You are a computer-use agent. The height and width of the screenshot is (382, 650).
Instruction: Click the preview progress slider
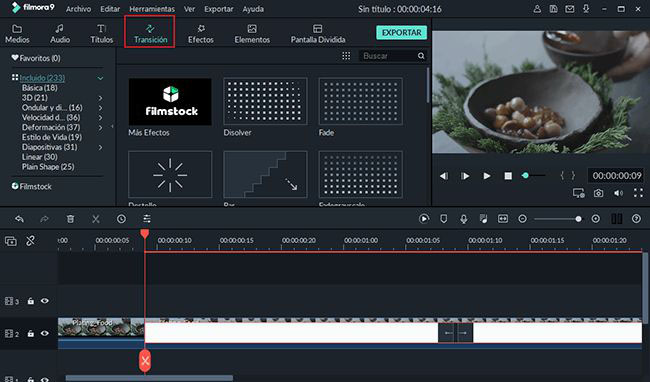tap(534, 176)
